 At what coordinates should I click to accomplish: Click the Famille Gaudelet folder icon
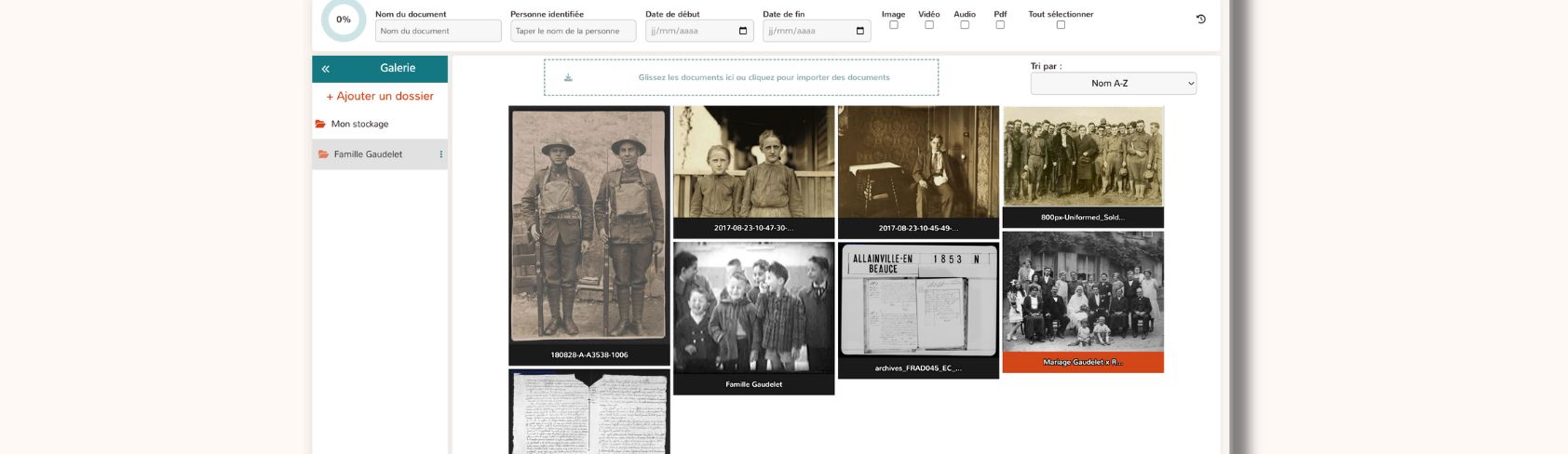click(x=323, y=154)
